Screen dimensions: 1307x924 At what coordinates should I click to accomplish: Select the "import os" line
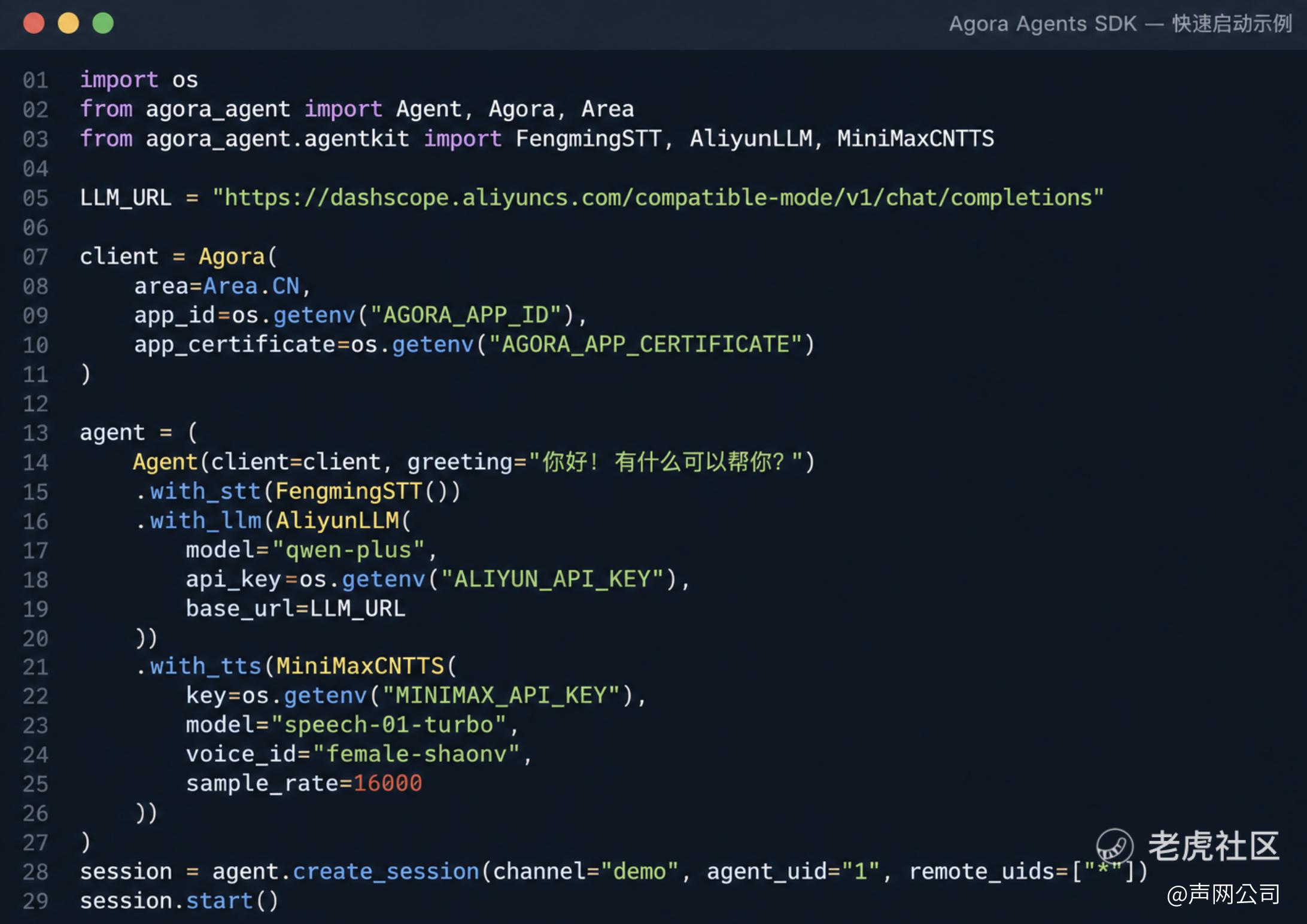[x=139, y=80]
